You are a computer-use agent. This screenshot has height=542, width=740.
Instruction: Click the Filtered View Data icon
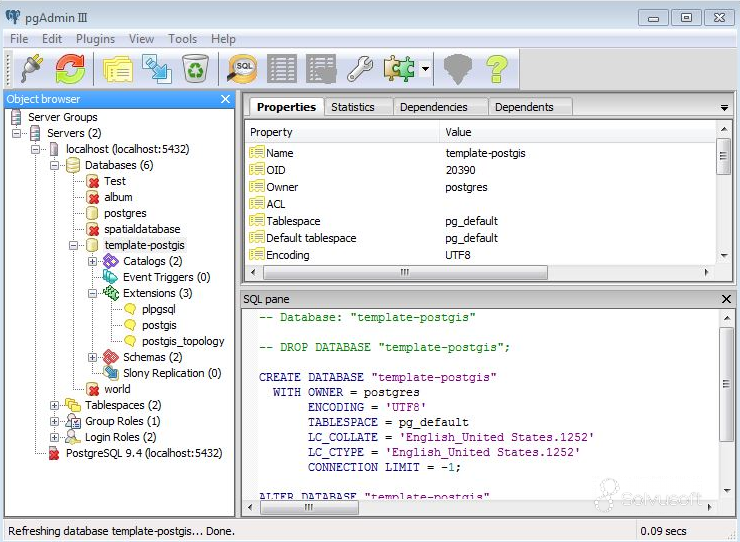click(x=321, y=69)
